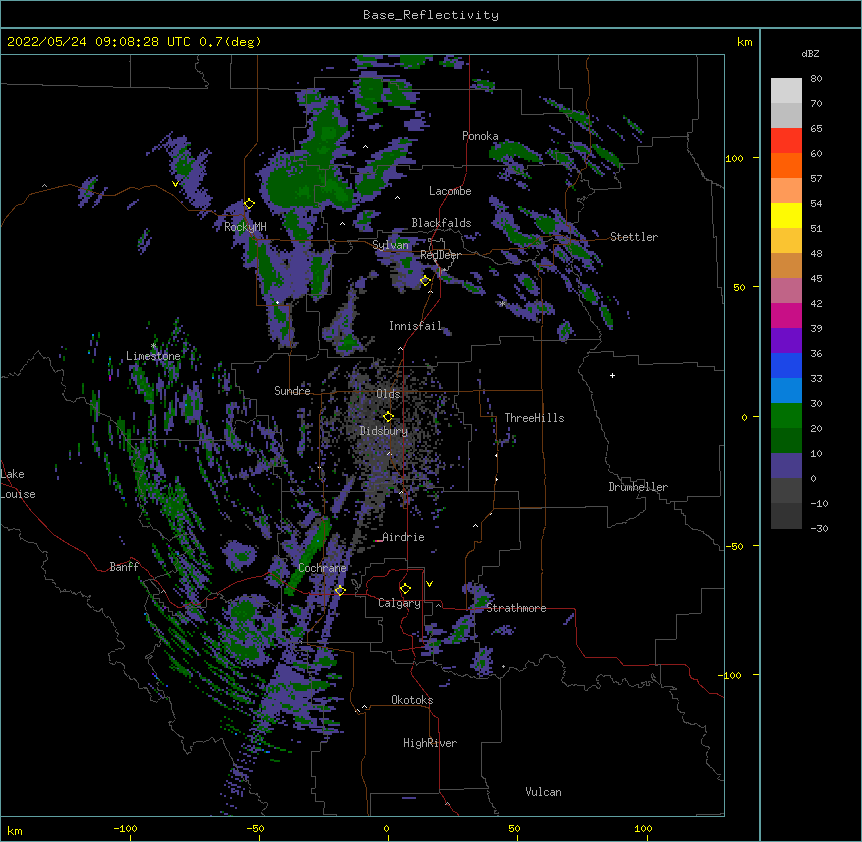The image size is (862, 842).
Task: Click the Stettler label
Action: [634, 237]
